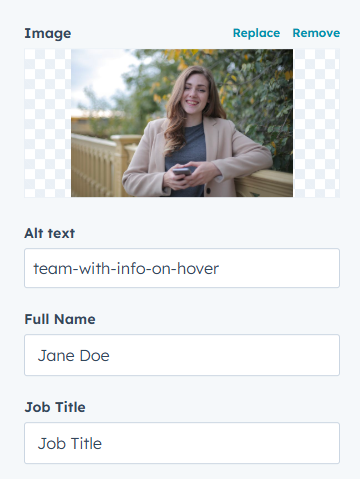
Task: Click the "team-with-info-on-hover" text value
Action: coord(126,269)
